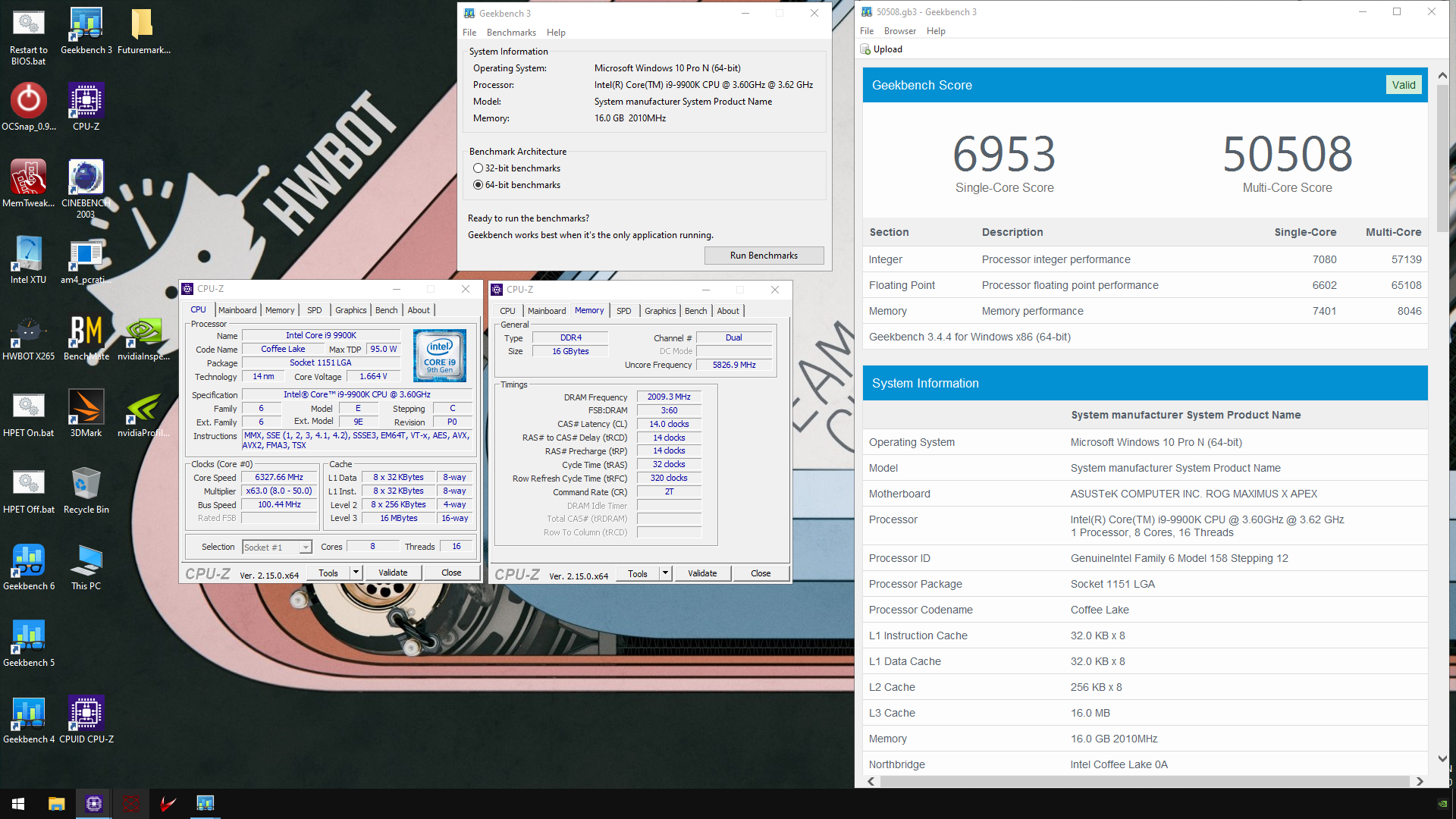Image resolution: width=1456 pixels, height=819 pixels.
Task: Click horizontal scrollbar right arrow in Geekbench results
Action: coord(1420,781)
